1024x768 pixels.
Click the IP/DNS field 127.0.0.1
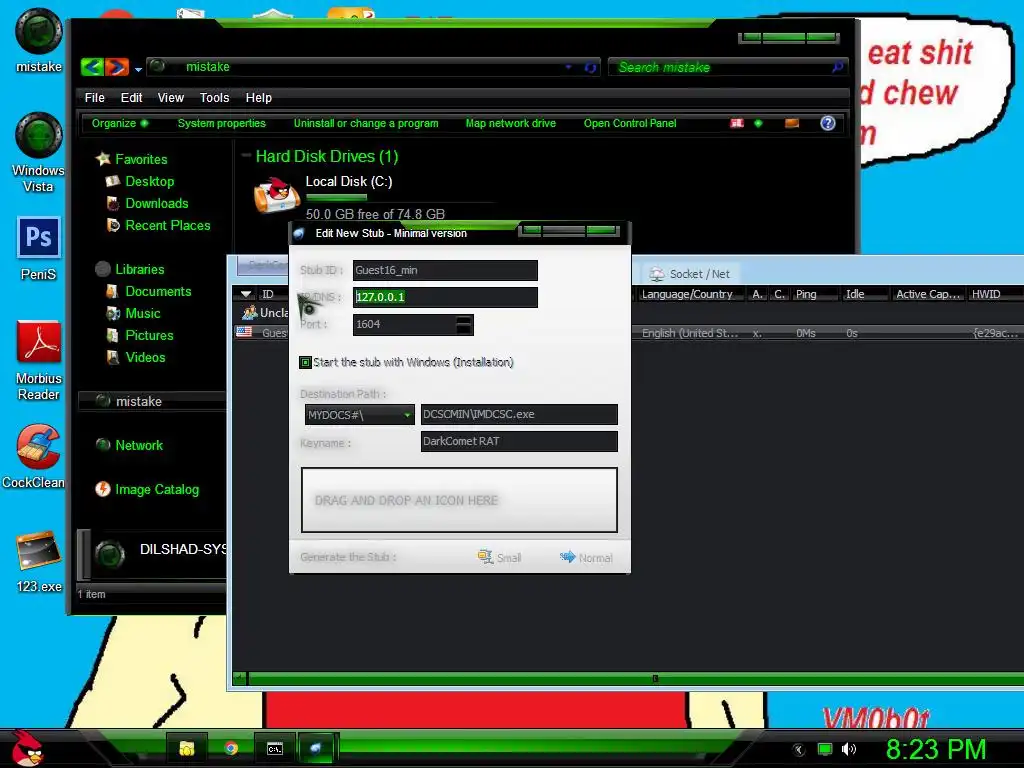(x=445, y=297)
